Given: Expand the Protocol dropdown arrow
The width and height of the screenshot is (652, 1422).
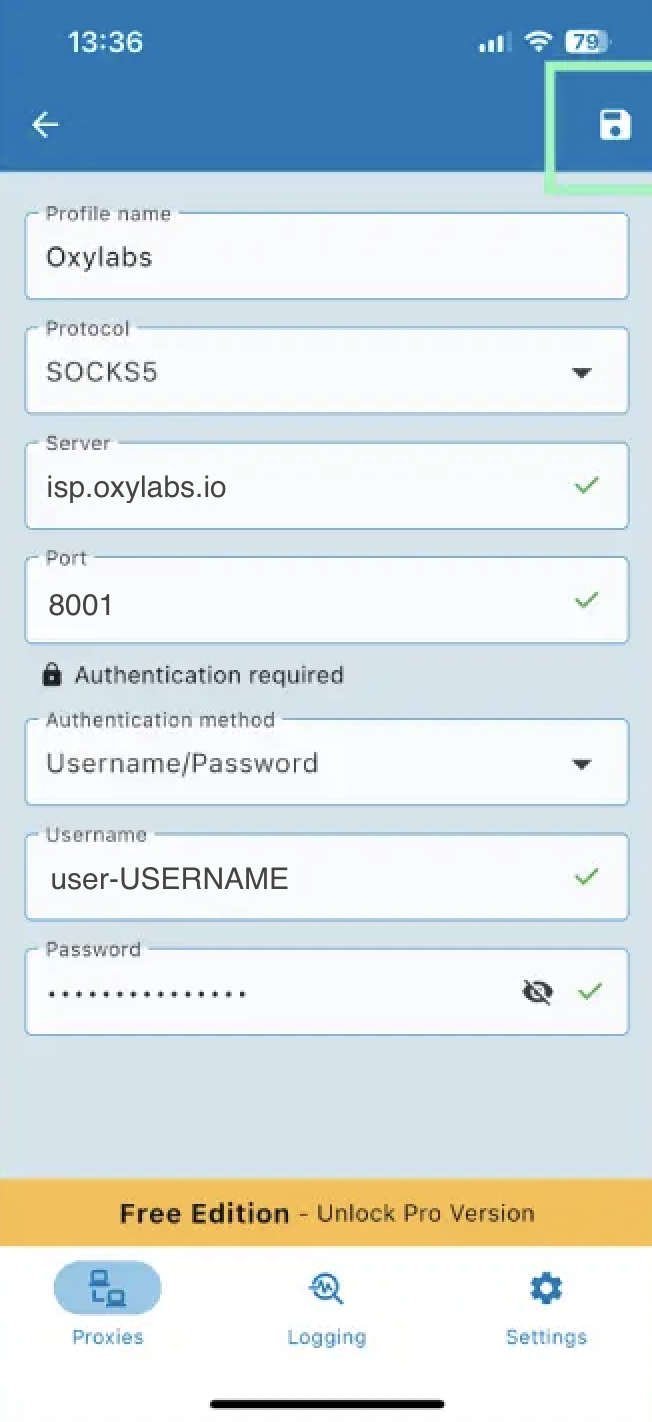Looking at the screenshot, I should [581, 373].
